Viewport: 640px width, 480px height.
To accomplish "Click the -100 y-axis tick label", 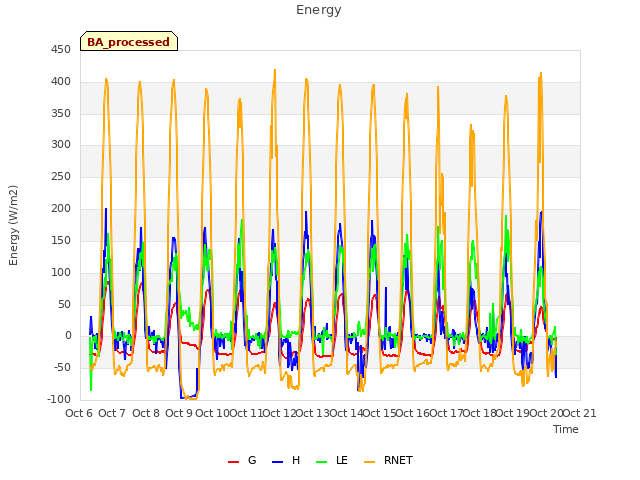I will [x=59, y=399].
